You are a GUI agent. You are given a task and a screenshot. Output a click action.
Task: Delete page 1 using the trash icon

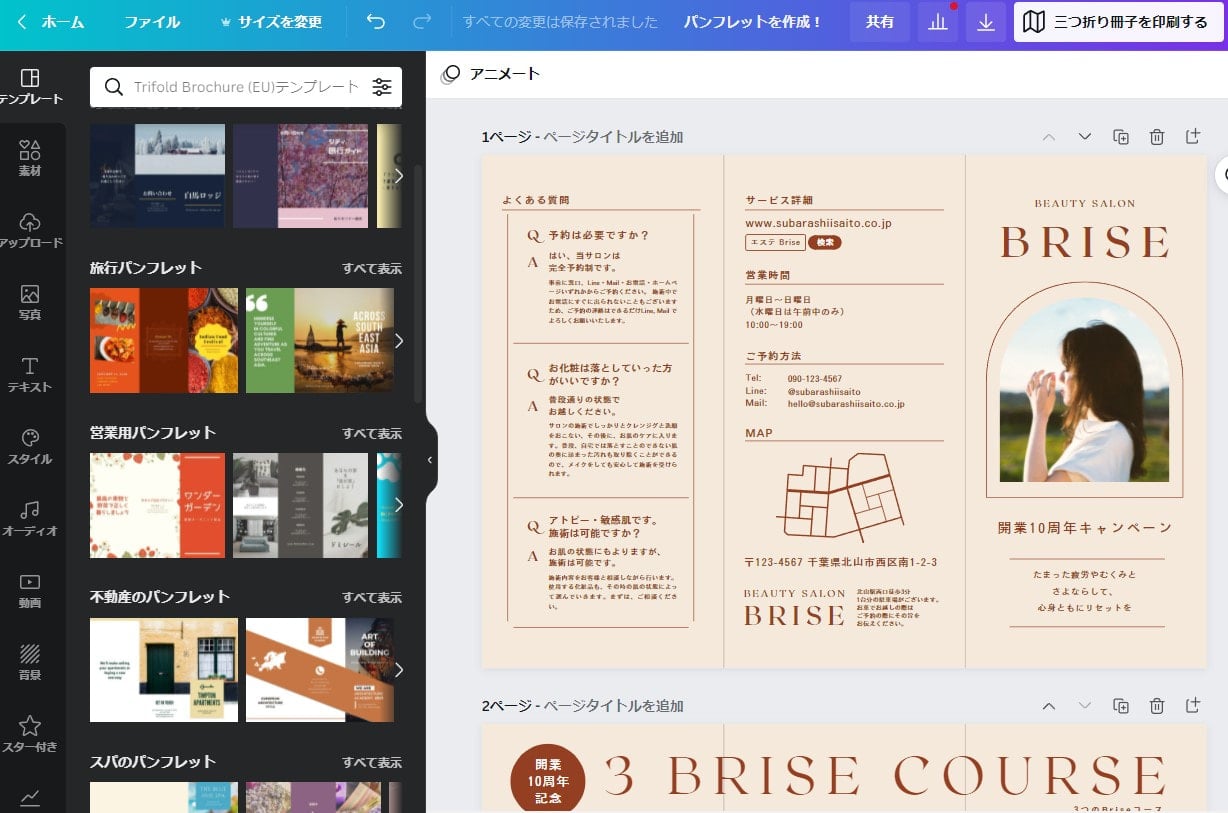[1156, 136]
